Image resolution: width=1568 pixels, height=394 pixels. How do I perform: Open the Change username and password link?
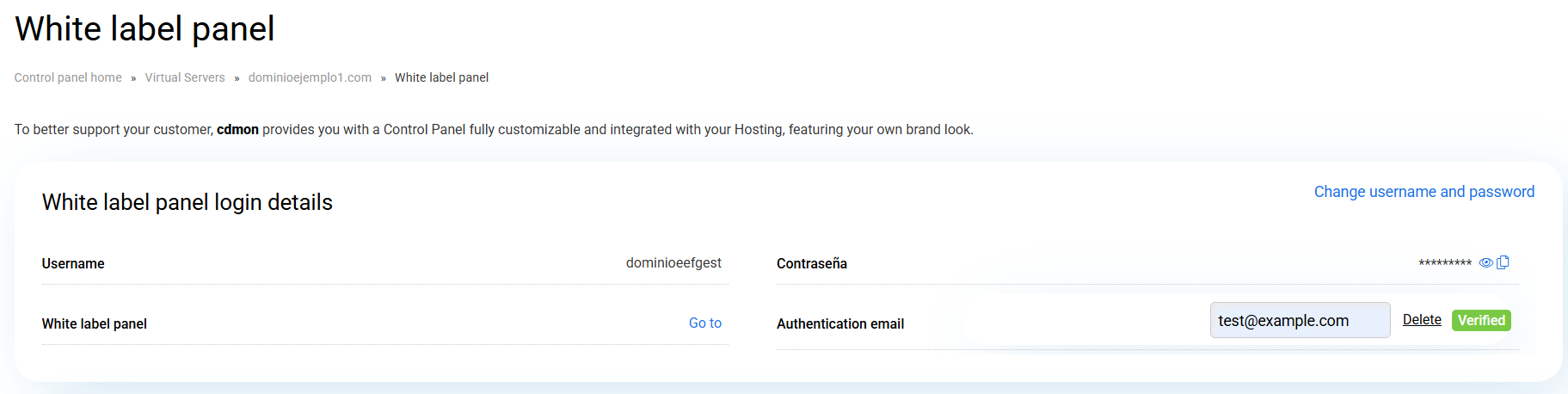(x=1423, y=192)
